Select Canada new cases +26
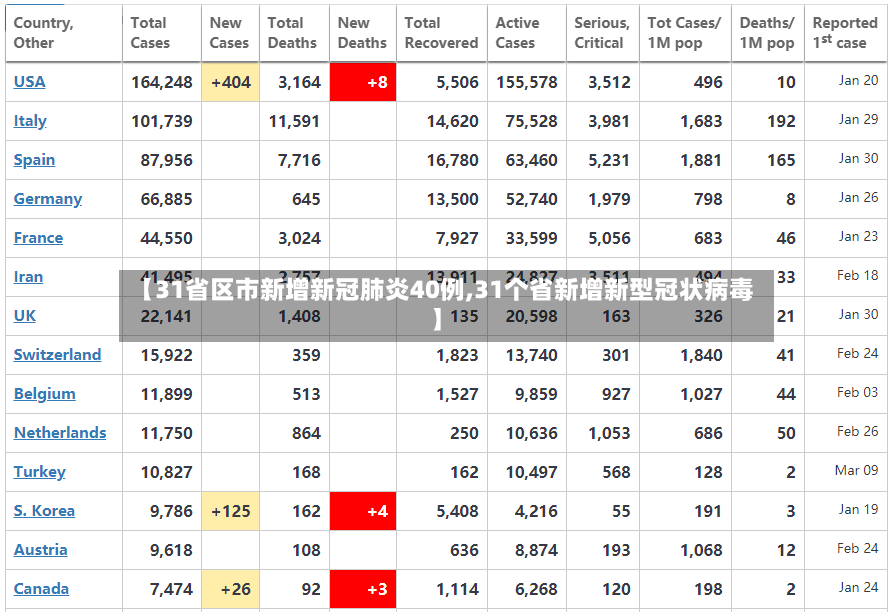Image resolution: width=894 pixels, height=612 pixels. click(230, 589)
